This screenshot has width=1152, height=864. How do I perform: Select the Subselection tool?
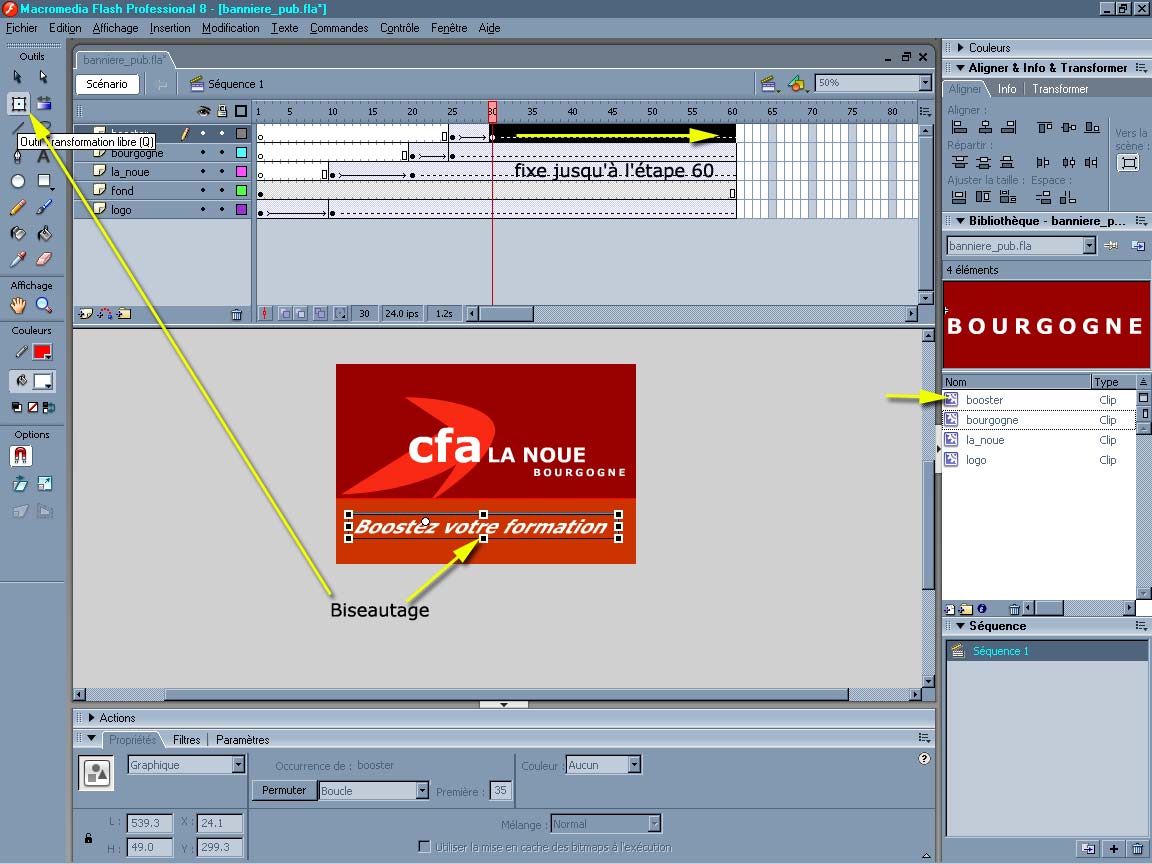click(x=43, y=76)
